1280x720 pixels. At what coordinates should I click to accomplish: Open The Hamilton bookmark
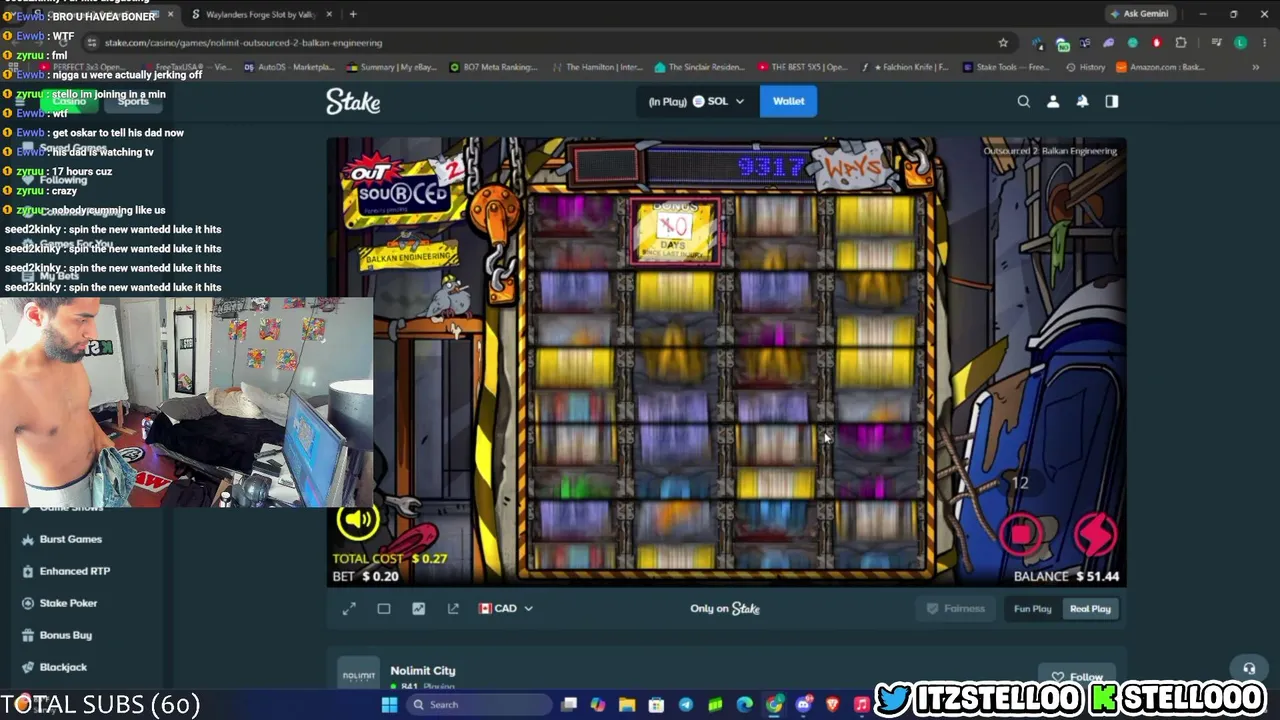(x=596, y=67)
